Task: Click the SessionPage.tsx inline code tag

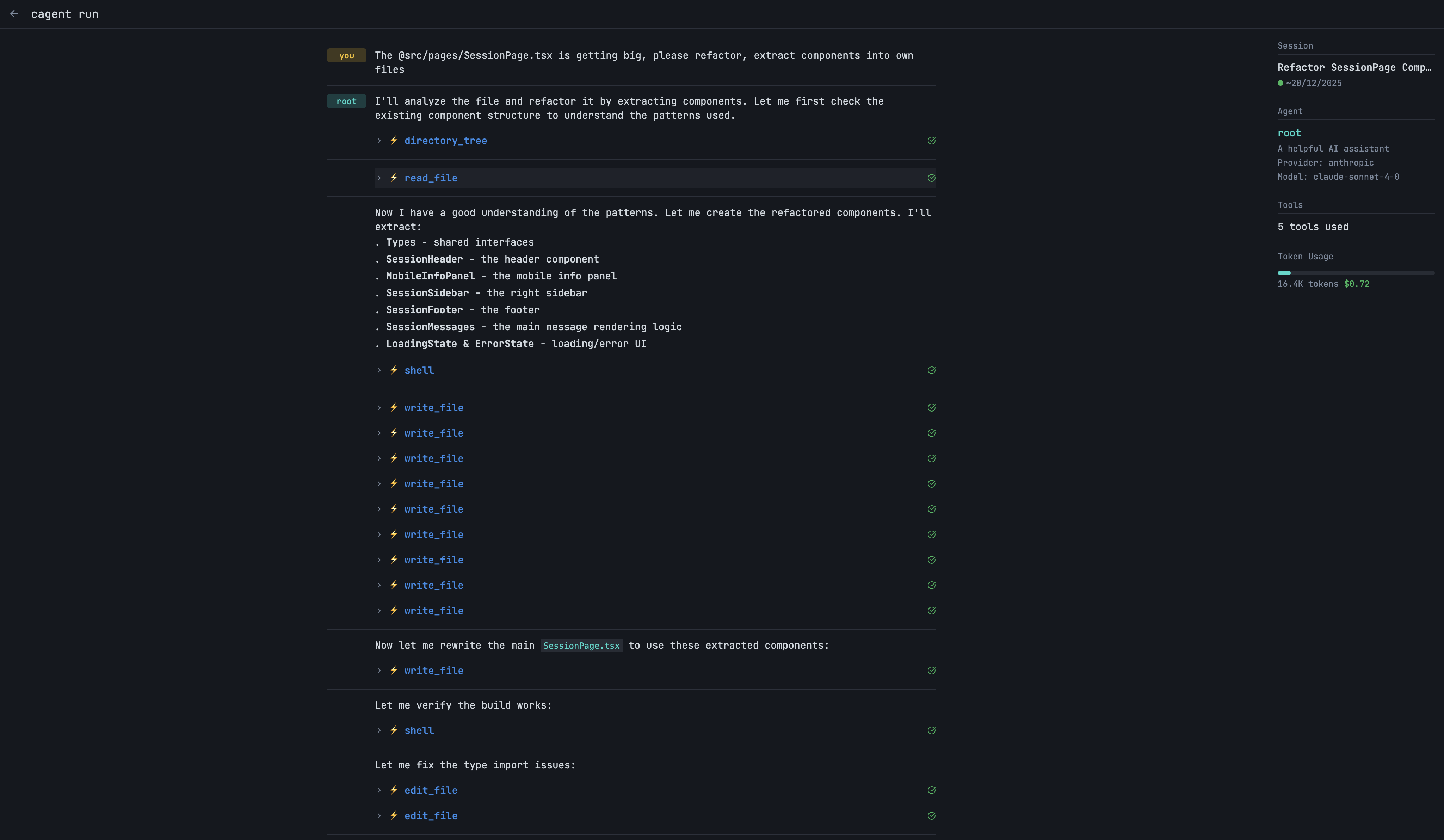Action: (581, 646)
